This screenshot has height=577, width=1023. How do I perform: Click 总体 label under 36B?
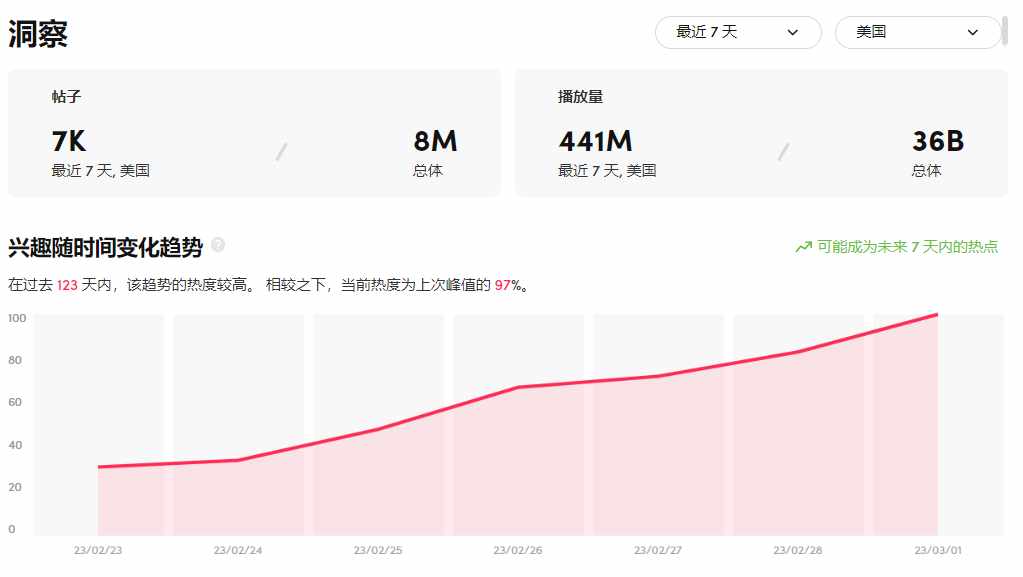pos(926,171)
